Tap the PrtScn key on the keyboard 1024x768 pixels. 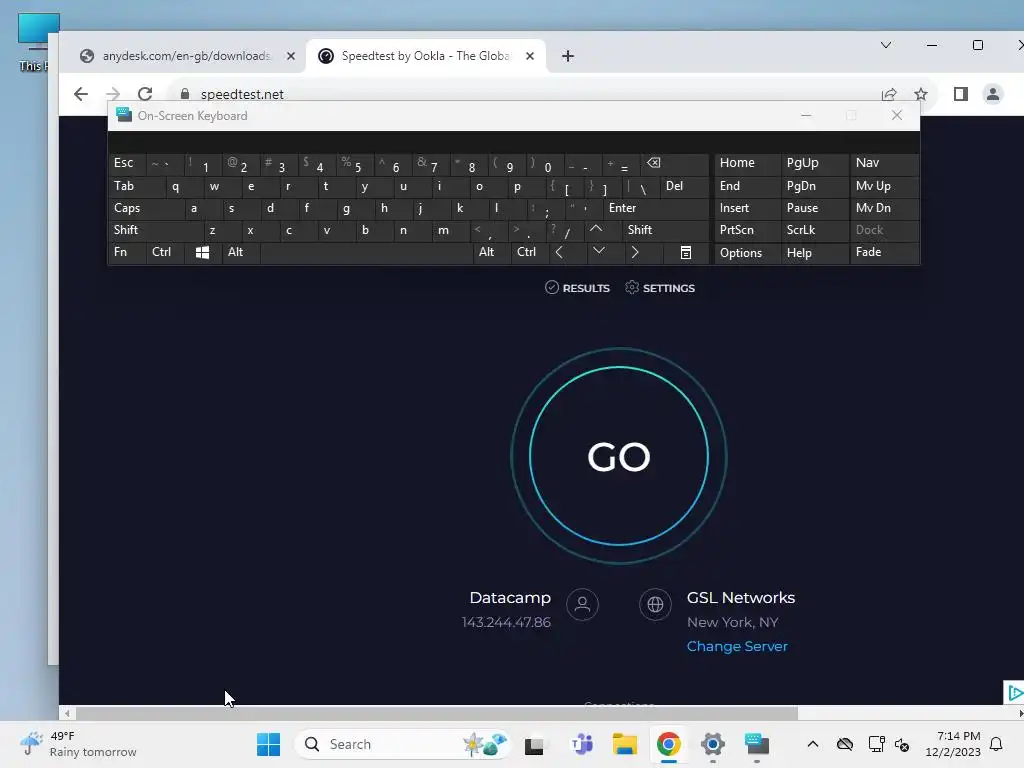(x=747, y=230)
